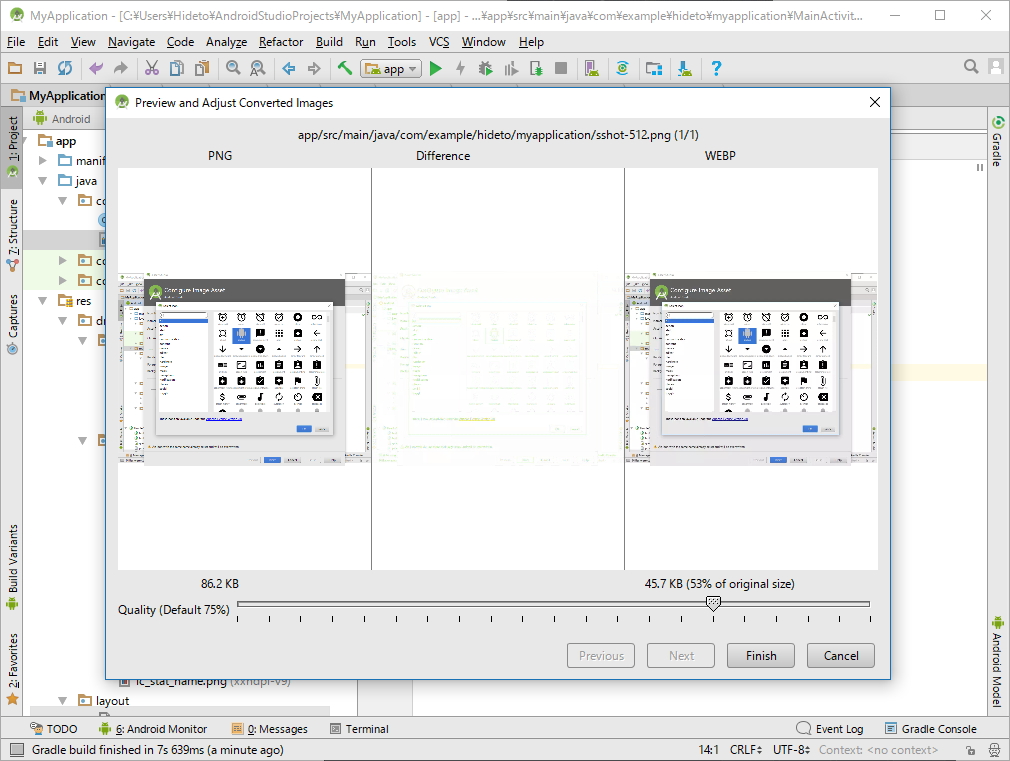Screen dimensions: 1010x761
Task: Open the Terminal tool window
Action: tap(359, 729)
